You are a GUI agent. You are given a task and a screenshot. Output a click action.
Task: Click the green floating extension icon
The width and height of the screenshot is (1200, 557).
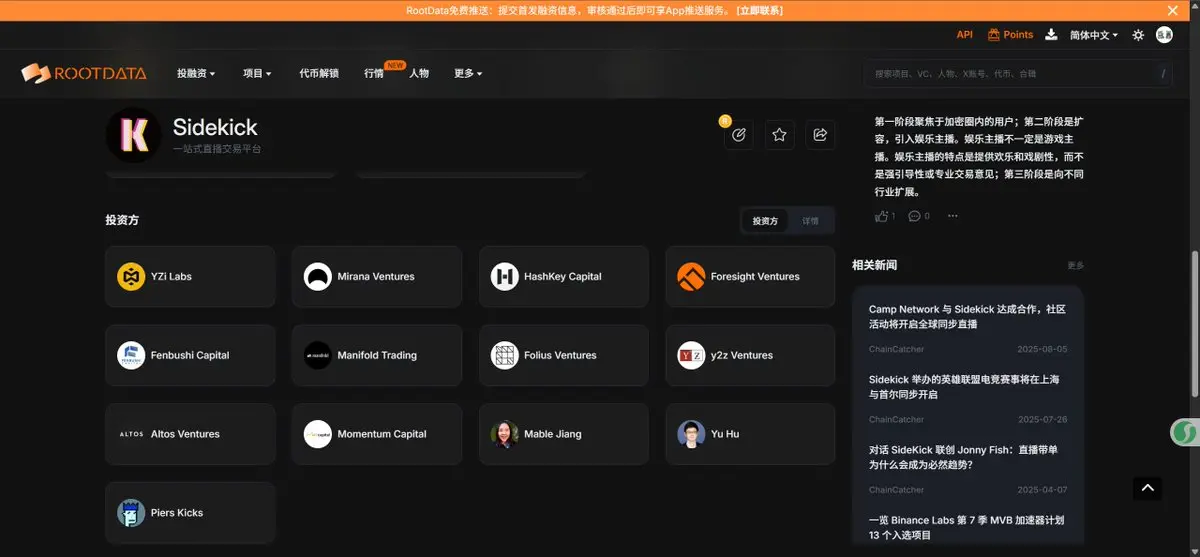pyautogui.click(x=1186, y=433)
